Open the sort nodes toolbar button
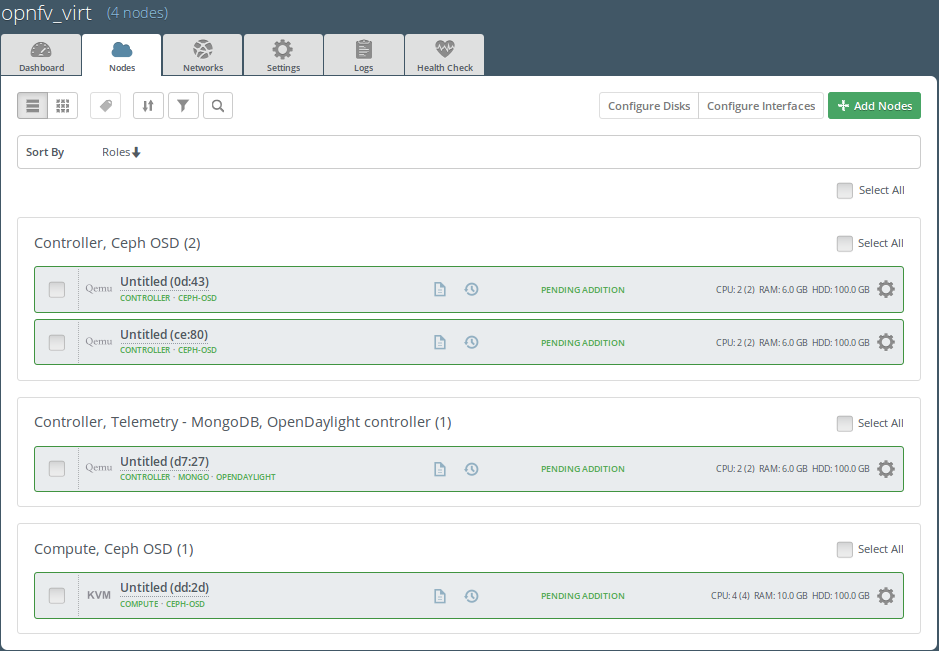Image resolution: width=939 pixels, height=651 pixels. coord(148,106)
